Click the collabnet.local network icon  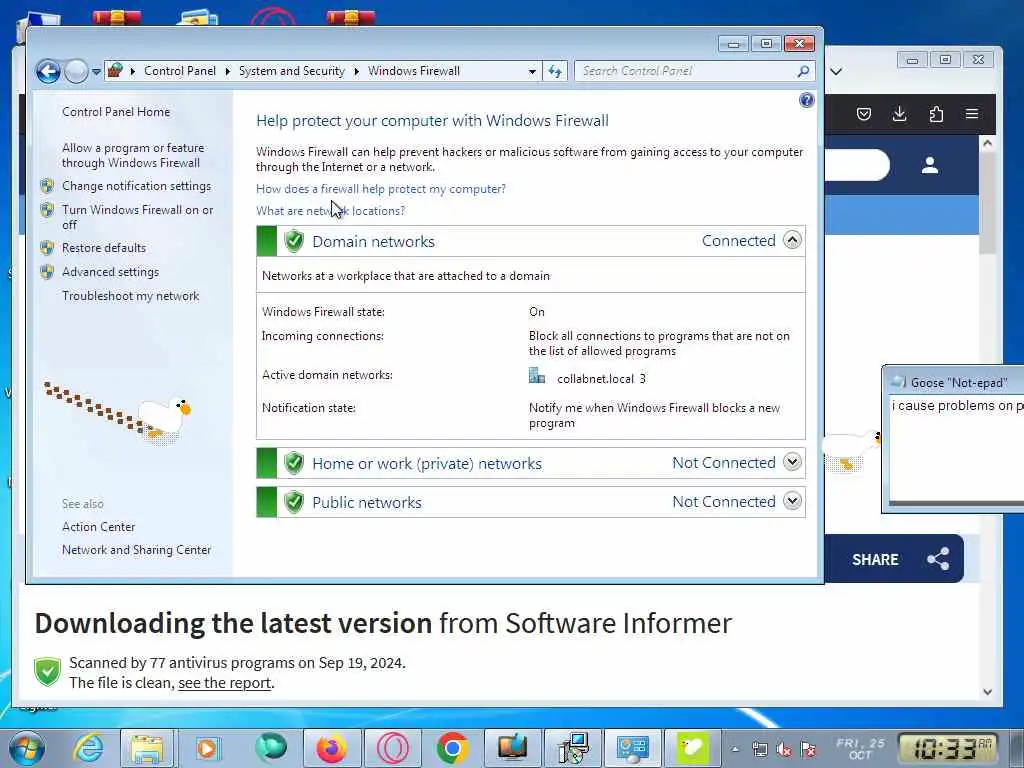point(537,376)
